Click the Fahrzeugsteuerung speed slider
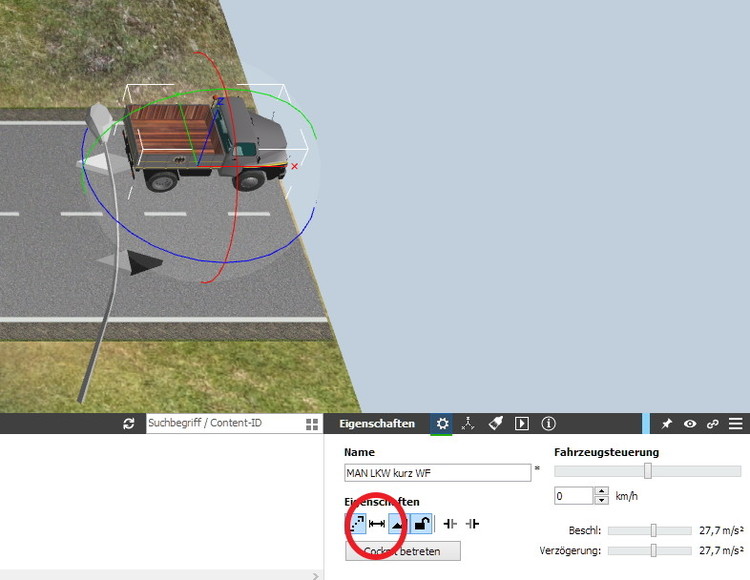The image size is (750, 580). coord(647,471)
